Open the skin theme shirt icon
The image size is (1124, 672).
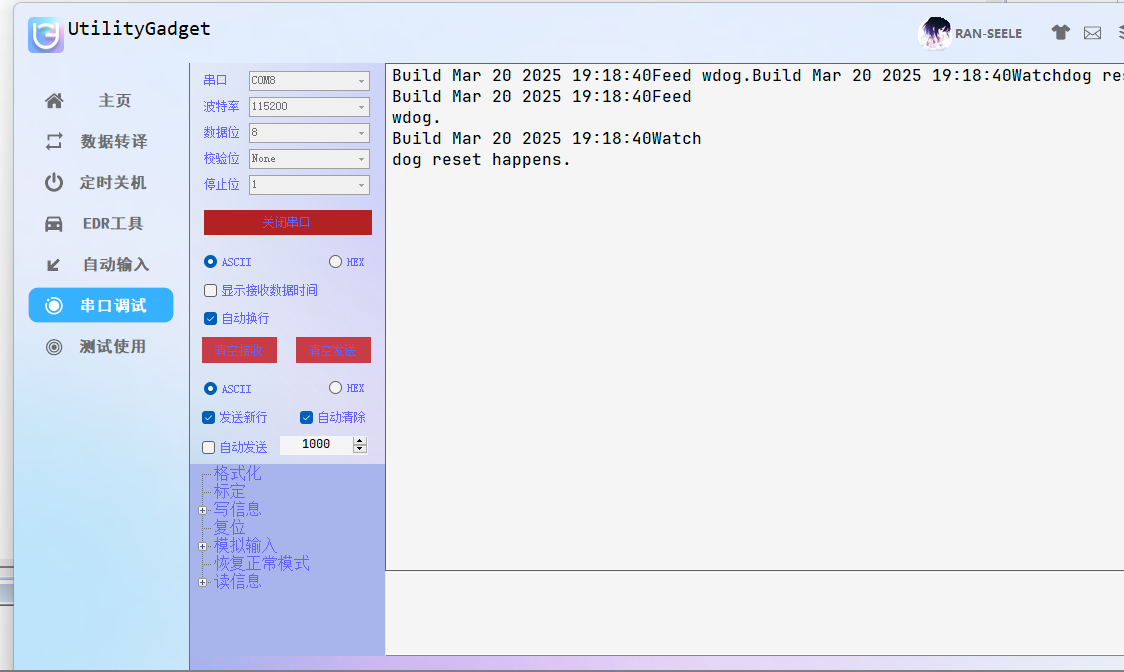(1060, 32)
